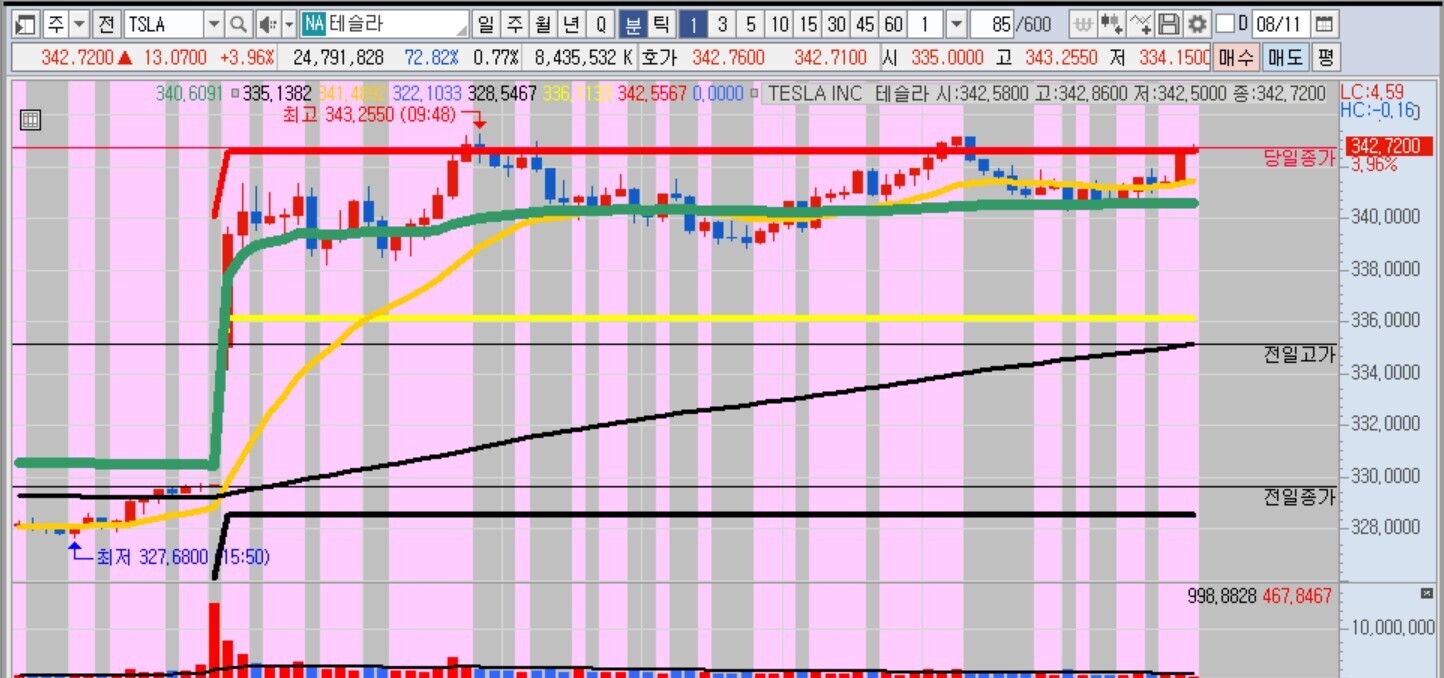Image resolution: width=1444 pixels, height=678 pixels.
Task: Switch chart to minute (분) period
Action: tap(633, 23)
